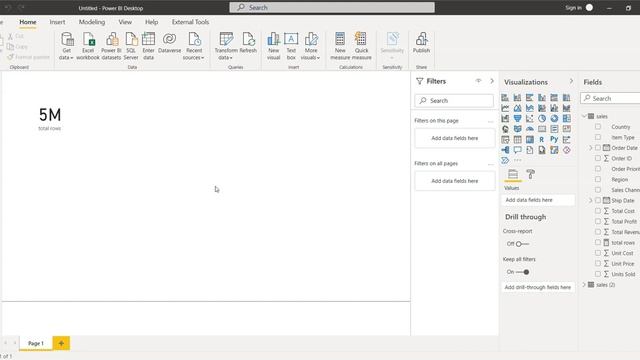This screenshot has height=360, width=640.
Task: Open the View ribbon tab
Action: point(125,22)
